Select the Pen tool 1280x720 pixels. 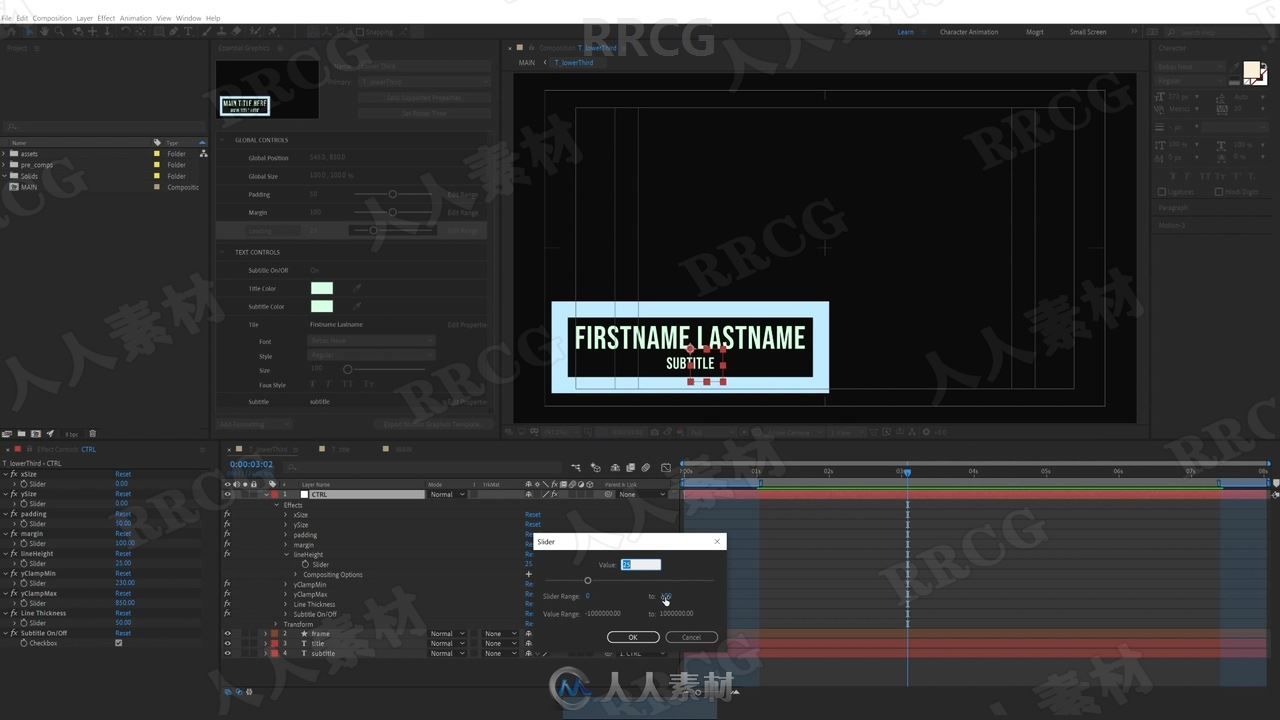pos(173,32)
